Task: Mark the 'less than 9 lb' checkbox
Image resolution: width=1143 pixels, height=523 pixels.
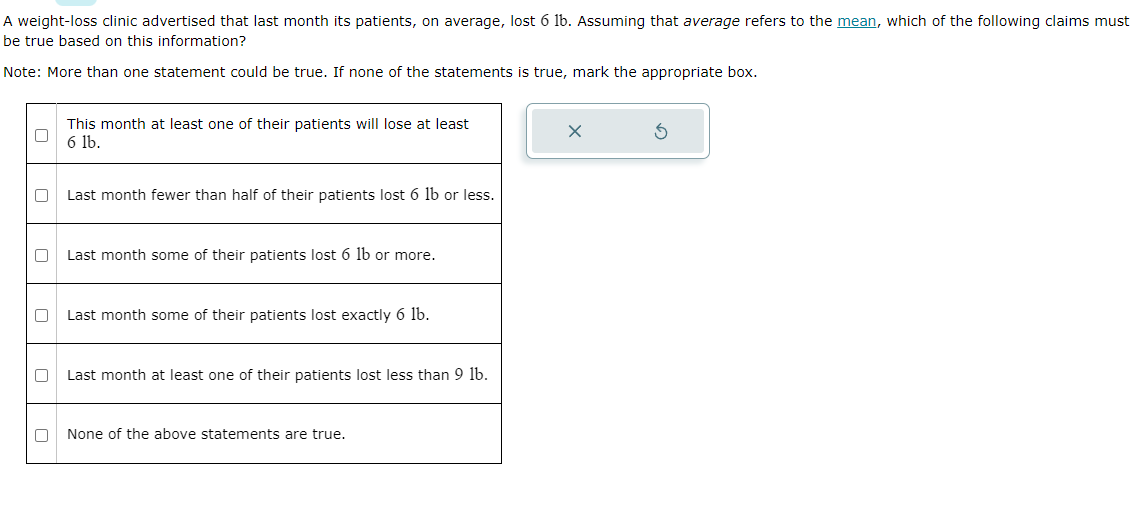Action: [x=42, y=375]
